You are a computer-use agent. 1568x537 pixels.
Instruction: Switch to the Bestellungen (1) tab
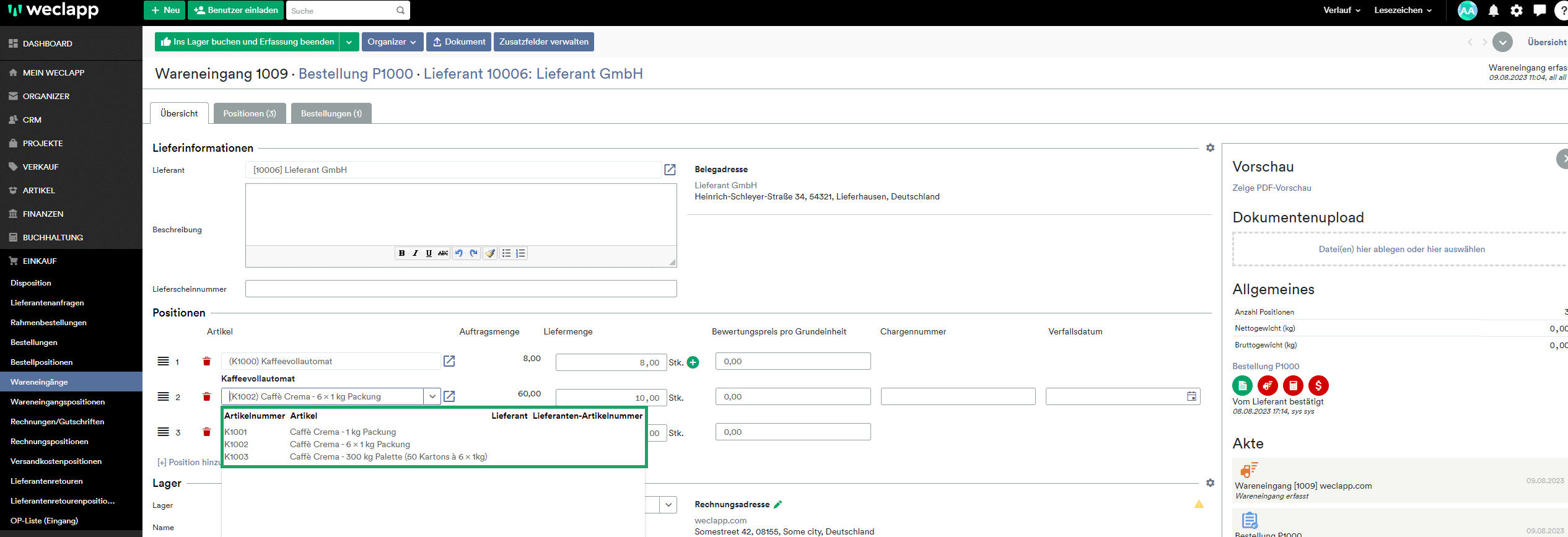click(331, 113)
